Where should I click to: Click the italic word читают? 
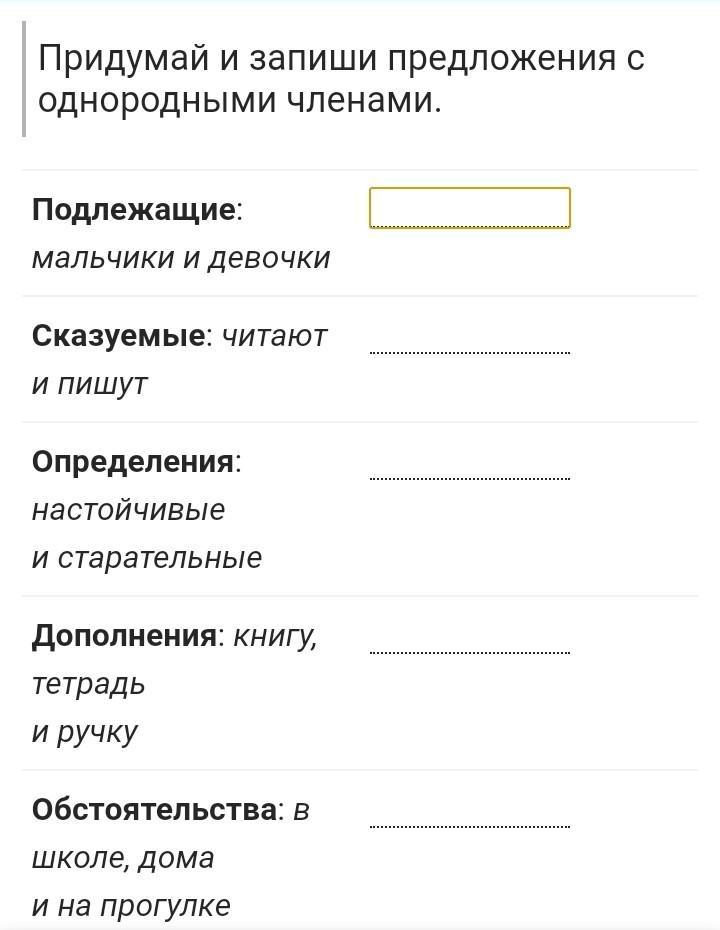click(274, 336)
